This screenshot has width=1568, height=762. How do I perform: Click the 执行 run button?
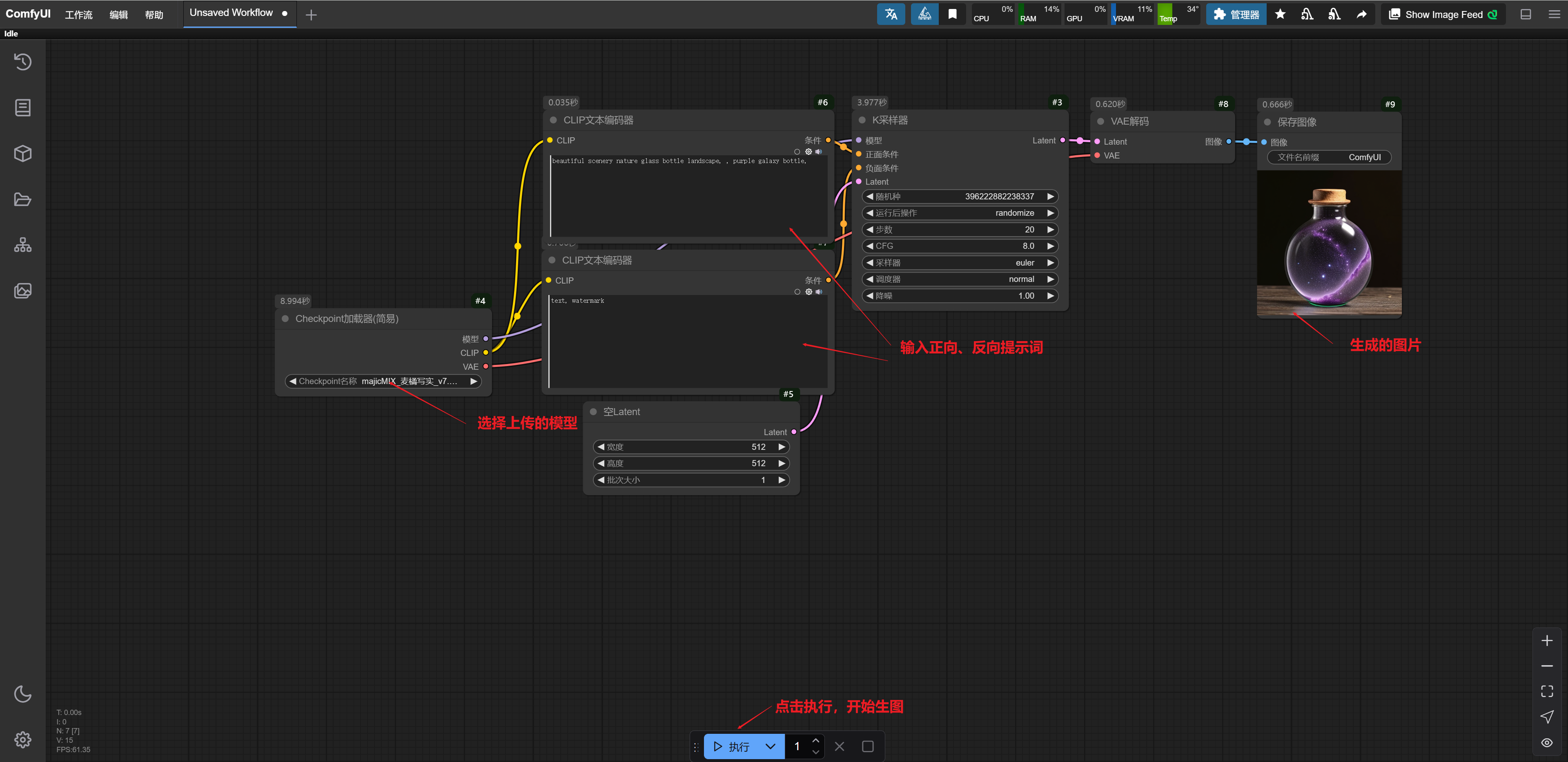click(732, 746)
